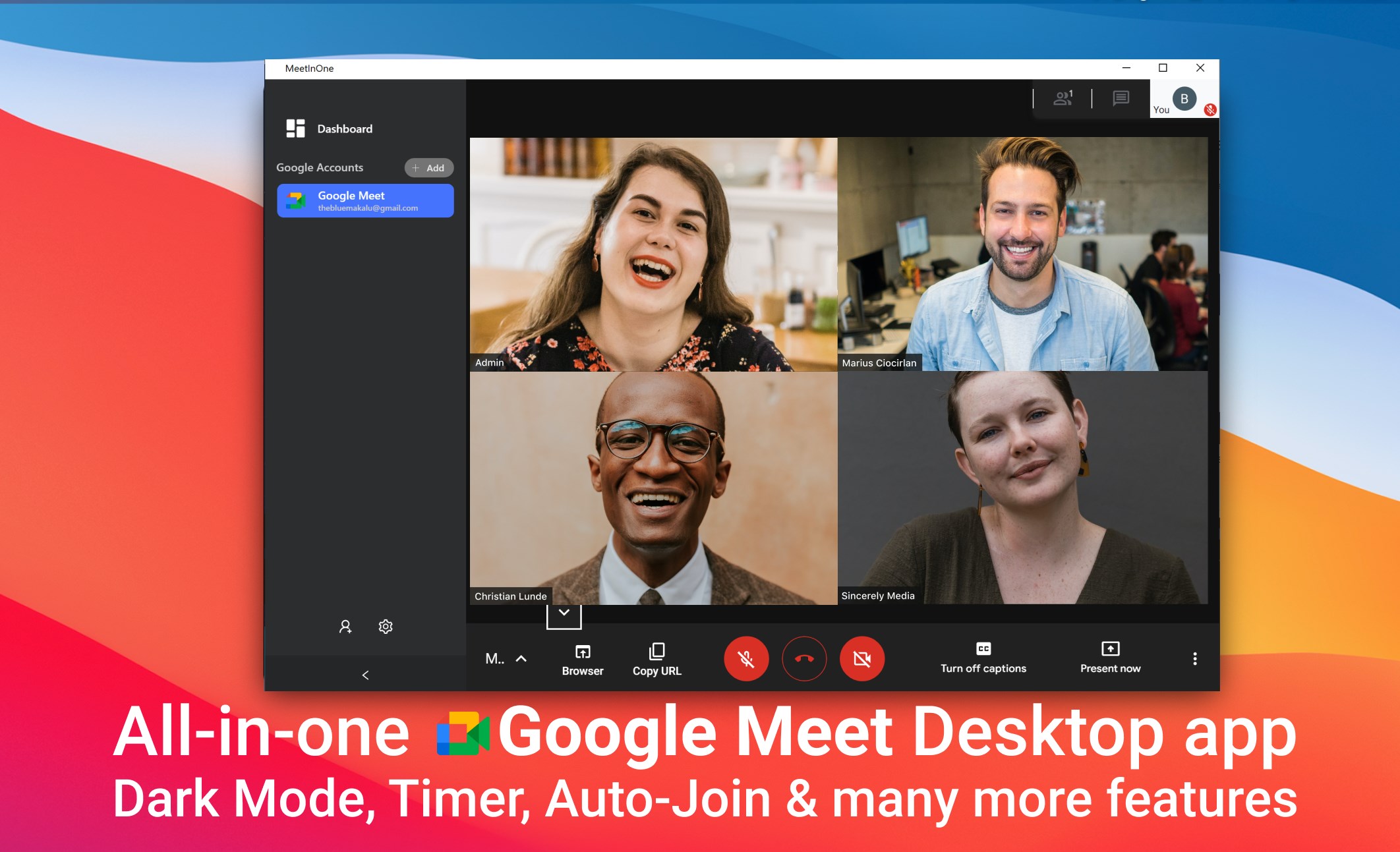Click your profile avatar labeled You
1400x852 pixels.
[x=1184, y=99]
